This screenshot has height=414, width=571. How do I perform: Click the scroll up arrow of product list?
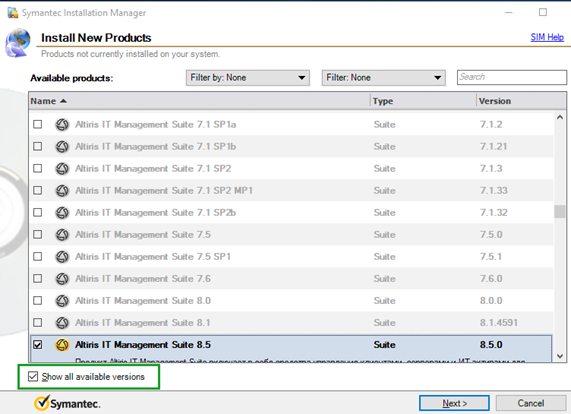560,117
